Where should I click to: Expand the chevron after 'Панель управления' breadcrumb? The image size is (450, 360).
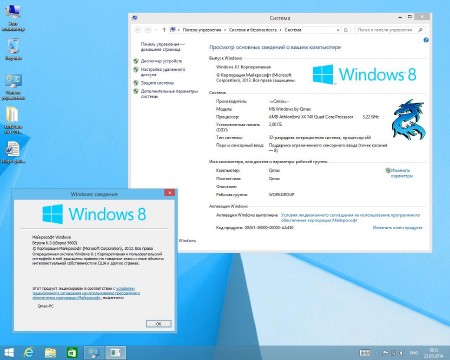point(225,30)
